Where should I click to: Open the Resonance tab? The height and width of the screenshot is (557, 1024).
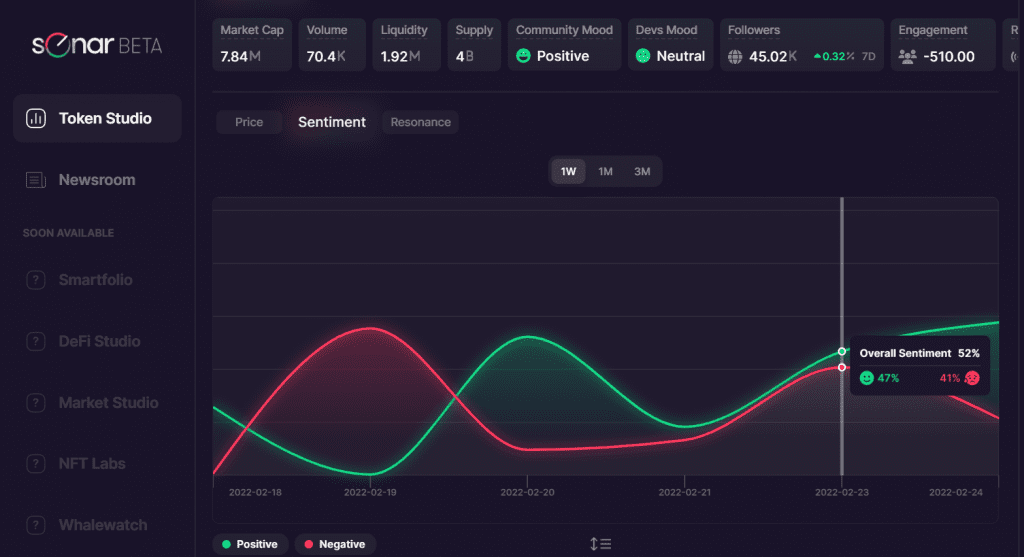pos(420,122)
